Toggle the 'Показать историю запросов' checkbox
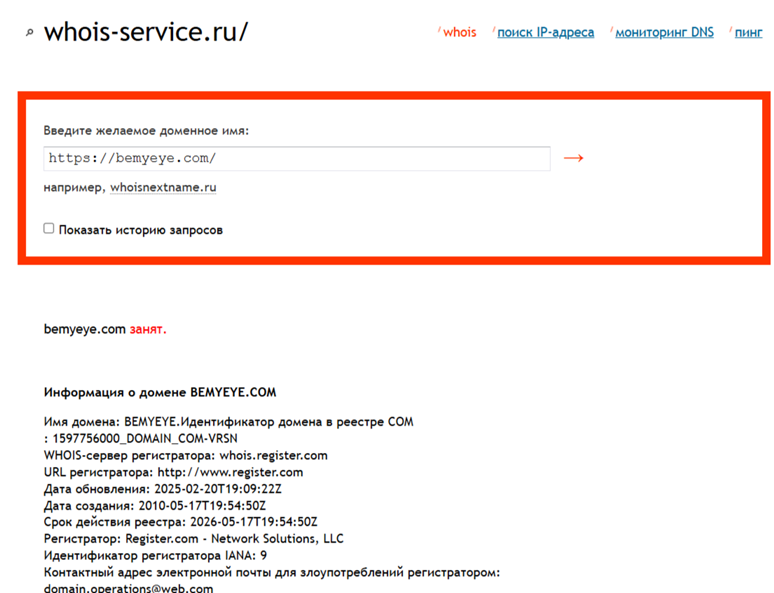This screenshot has height=593, width=774. pos(49,229)
